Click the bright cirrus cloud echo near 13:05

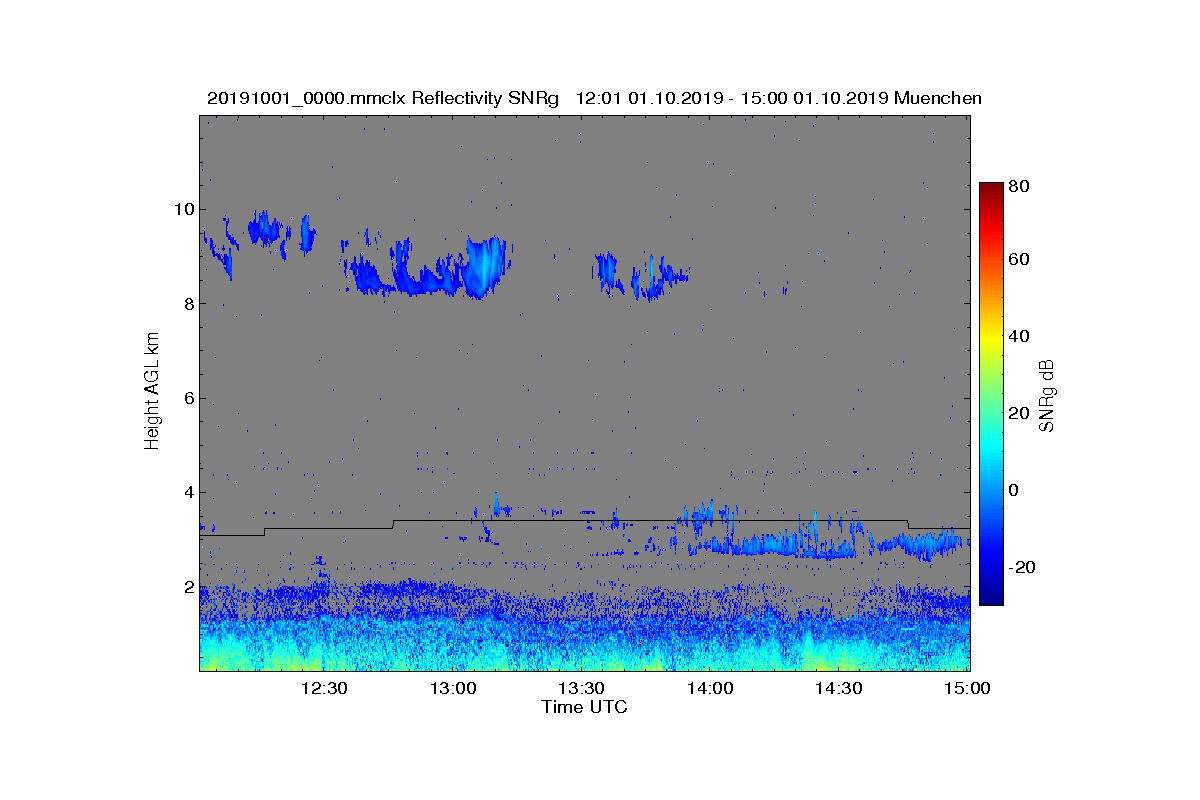click(485, 267)
